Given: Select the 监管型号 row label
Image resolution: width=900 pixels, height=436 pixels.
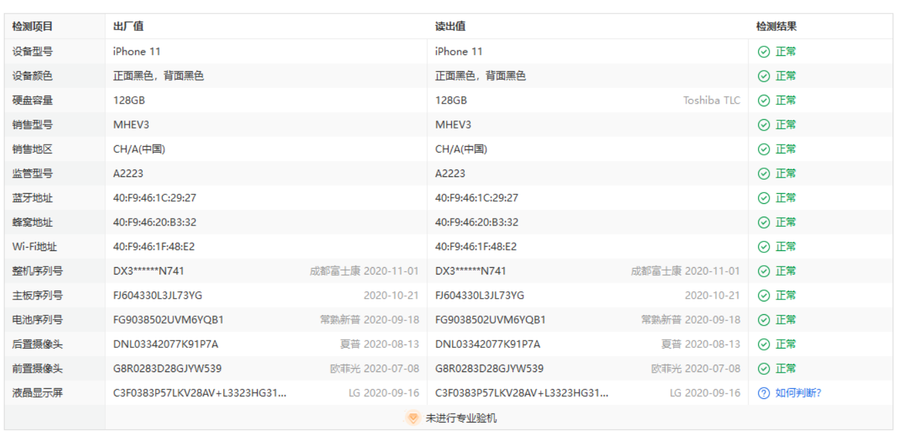Looking at the screenshot, I should coord(33,173).
